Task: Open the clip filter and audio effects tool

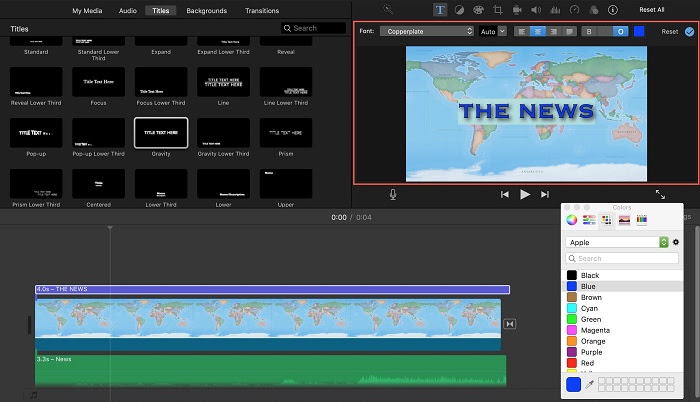Action: pos(594,10)
